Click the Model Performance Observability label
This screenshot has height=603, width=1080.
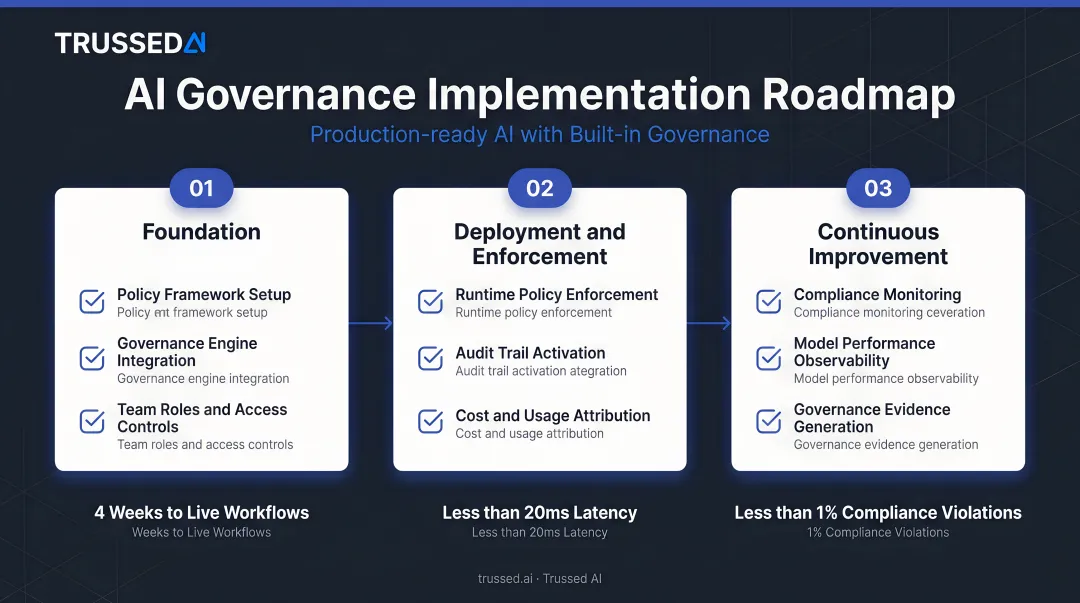click(x=864, y=351)
